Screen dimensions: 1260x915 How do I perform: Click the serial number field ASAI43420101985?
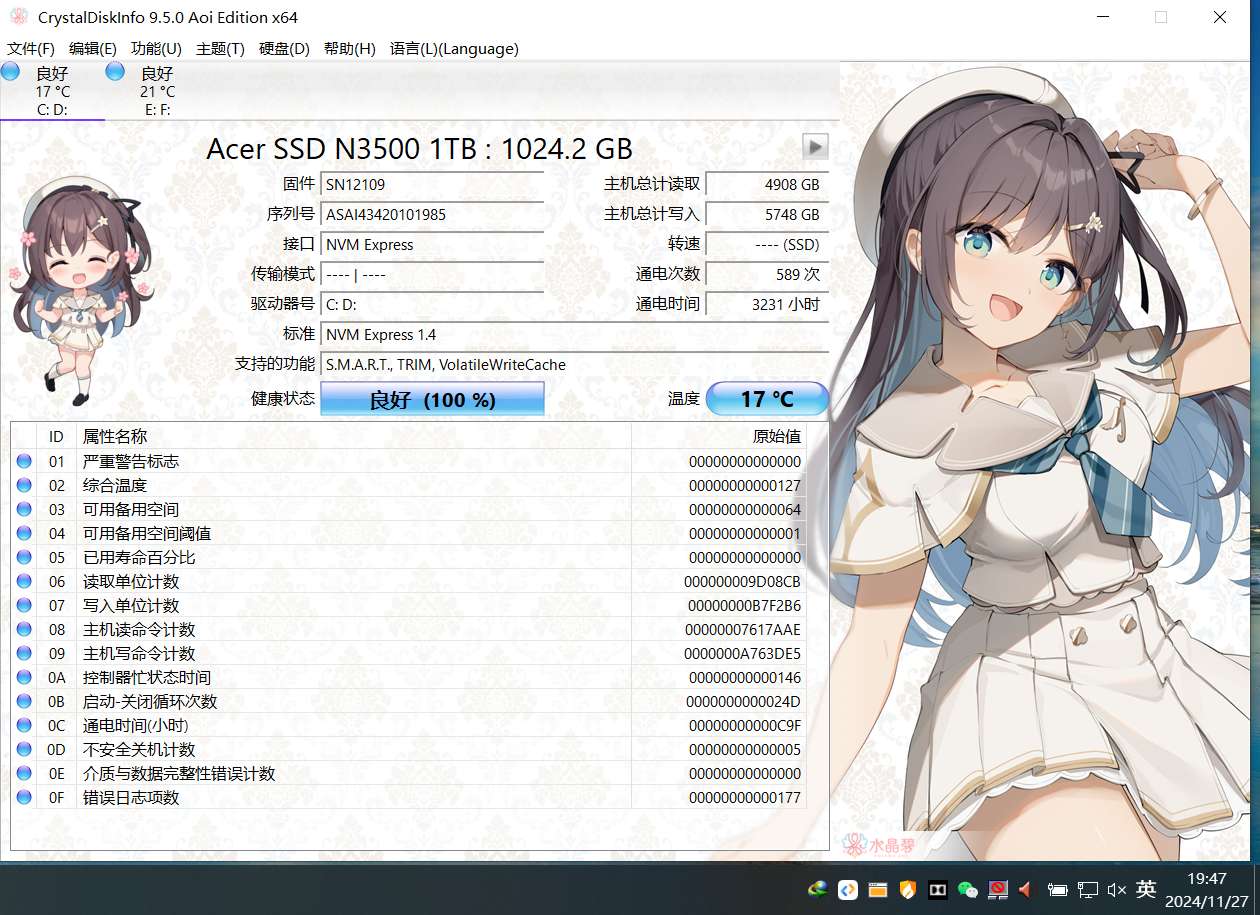(x=432, y=214)
